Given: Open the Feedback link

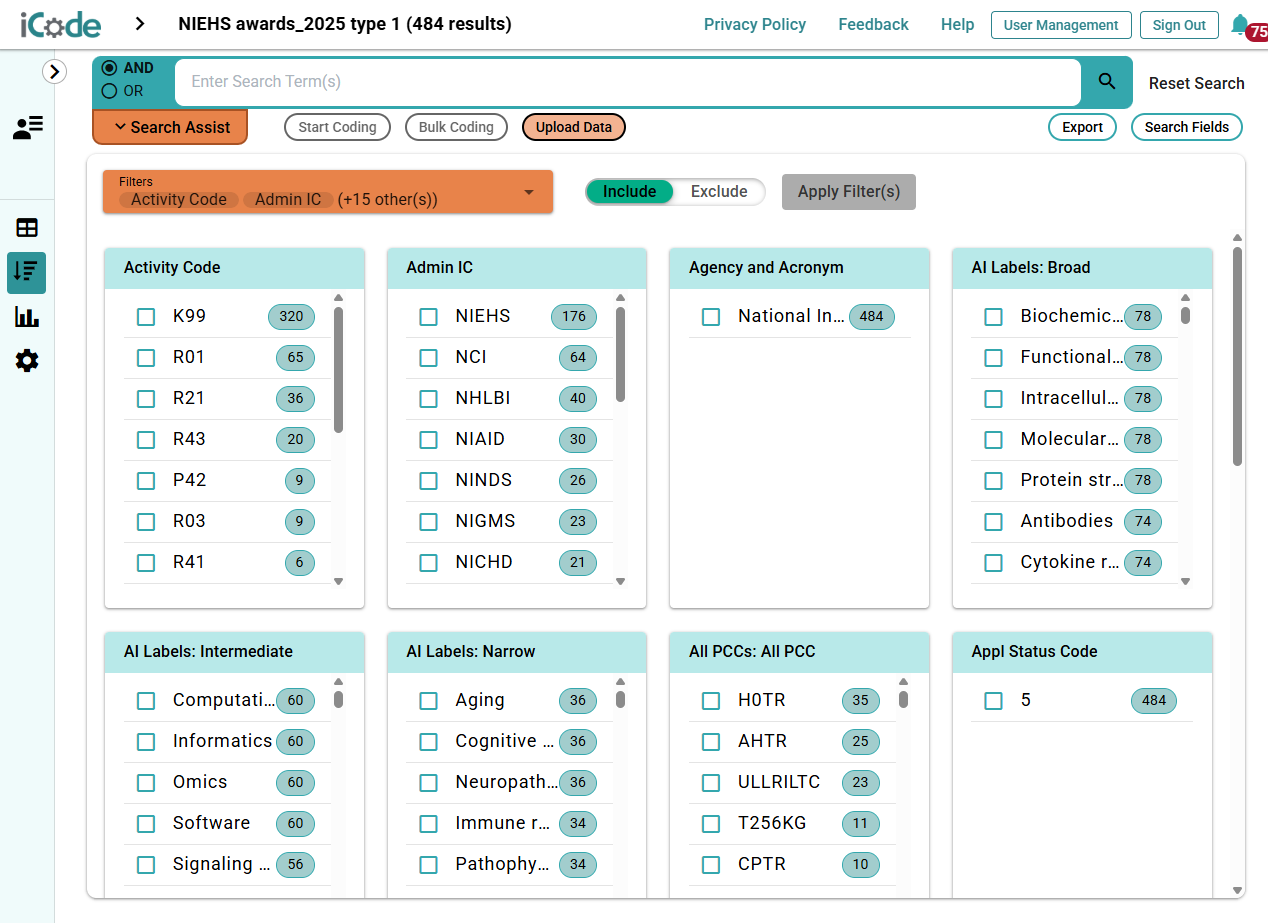Looking at the screenshot, I should [x=874, y=24].
